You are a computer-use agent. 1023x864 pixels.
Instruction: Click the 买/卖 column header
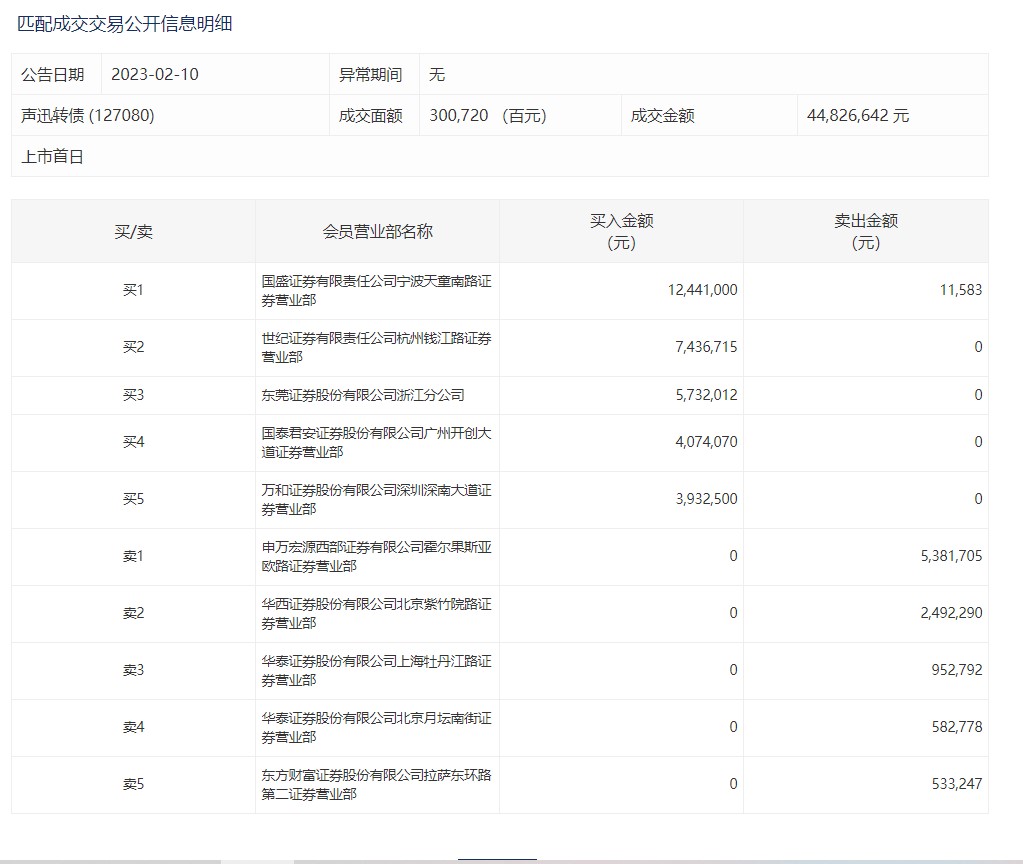pos(133,231)
